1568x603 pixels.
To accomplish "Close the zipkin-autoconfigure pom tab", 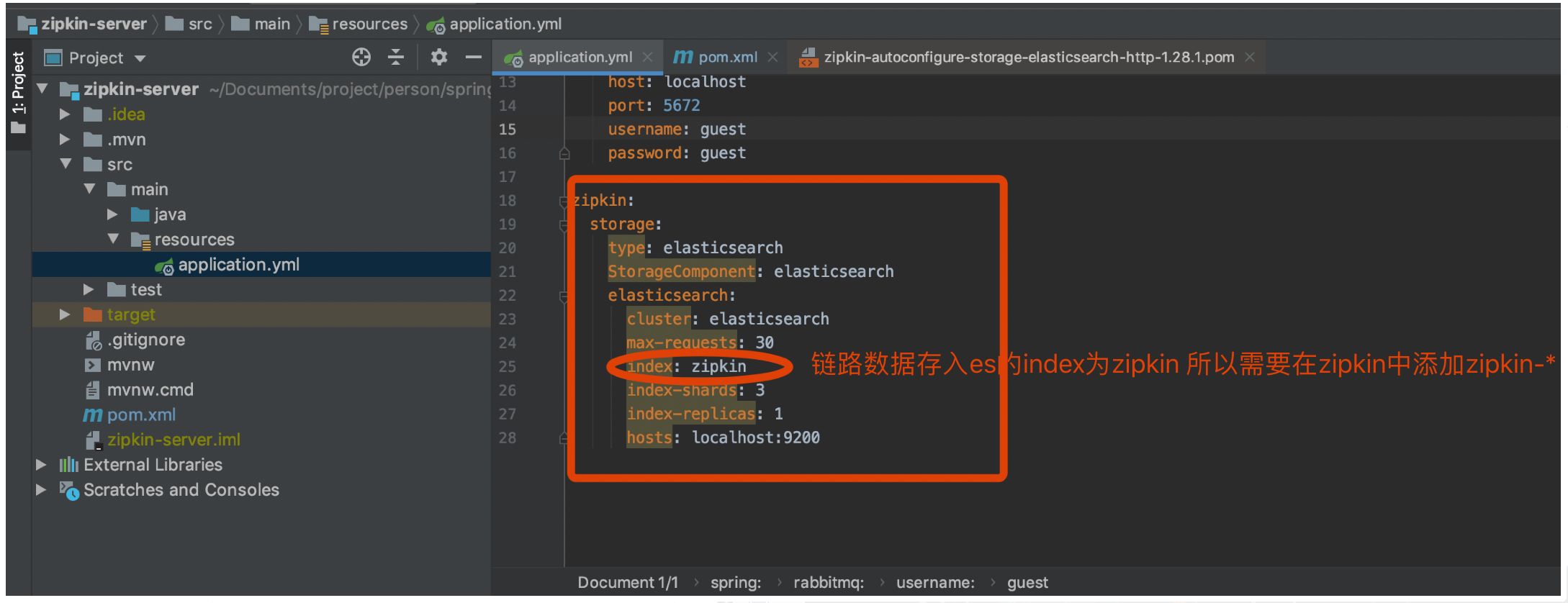I will [1250, 58].
